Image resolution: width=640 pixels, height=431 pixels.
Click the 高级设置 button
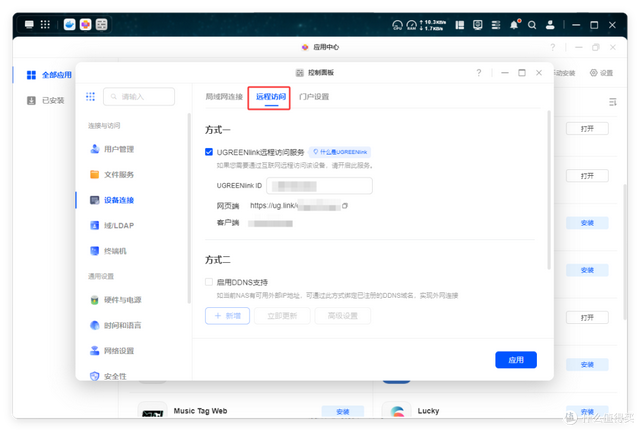[342, 316]
